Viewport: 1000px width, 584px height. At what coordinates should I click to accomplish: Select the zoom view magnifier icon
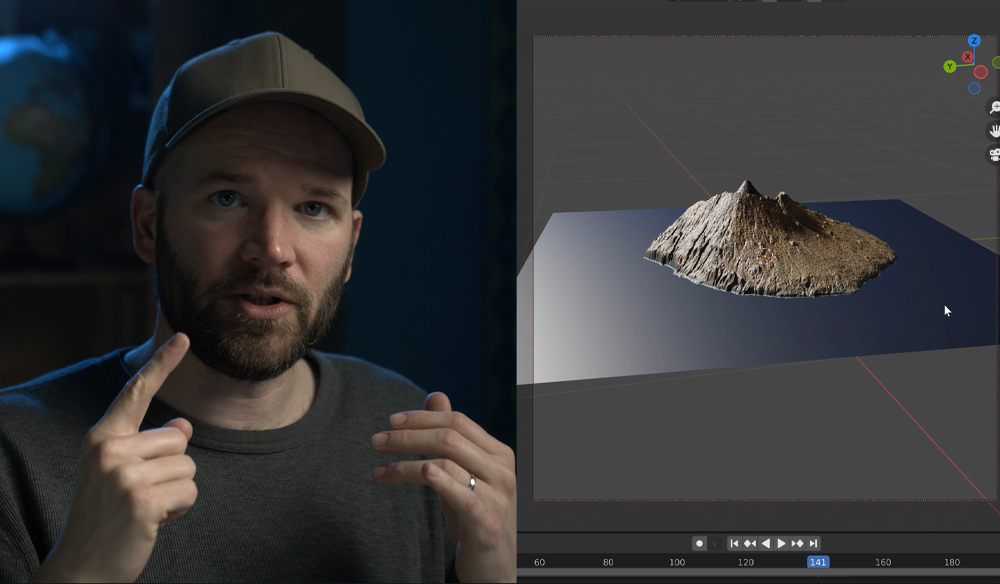tap(993, 107)
